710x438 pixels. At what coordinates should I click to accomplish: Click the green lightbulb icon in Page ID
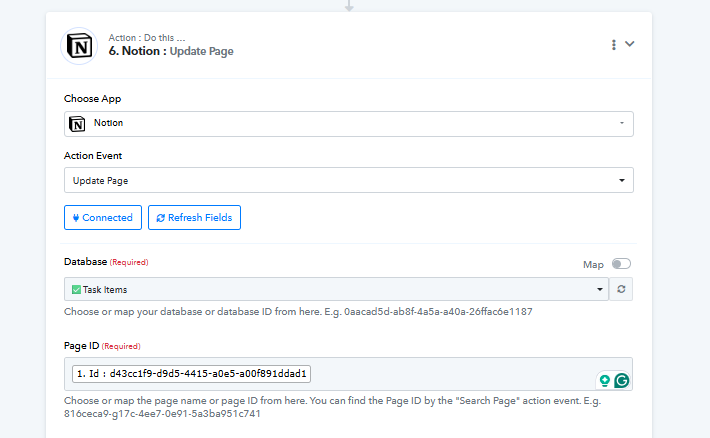(604, 380)
